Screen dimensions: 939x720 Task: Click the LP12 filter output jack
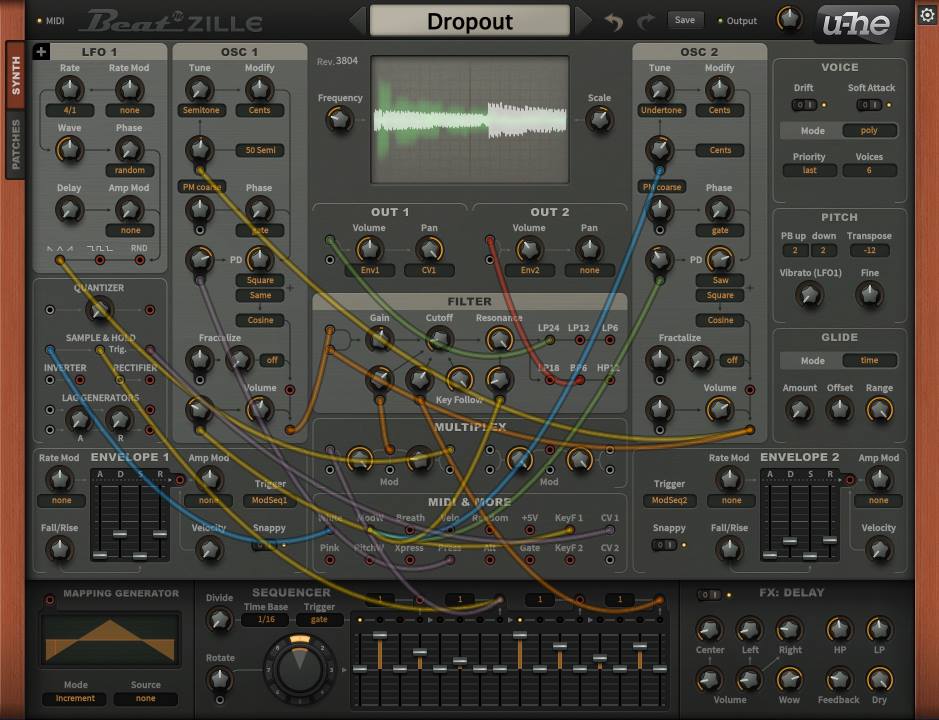579,340
